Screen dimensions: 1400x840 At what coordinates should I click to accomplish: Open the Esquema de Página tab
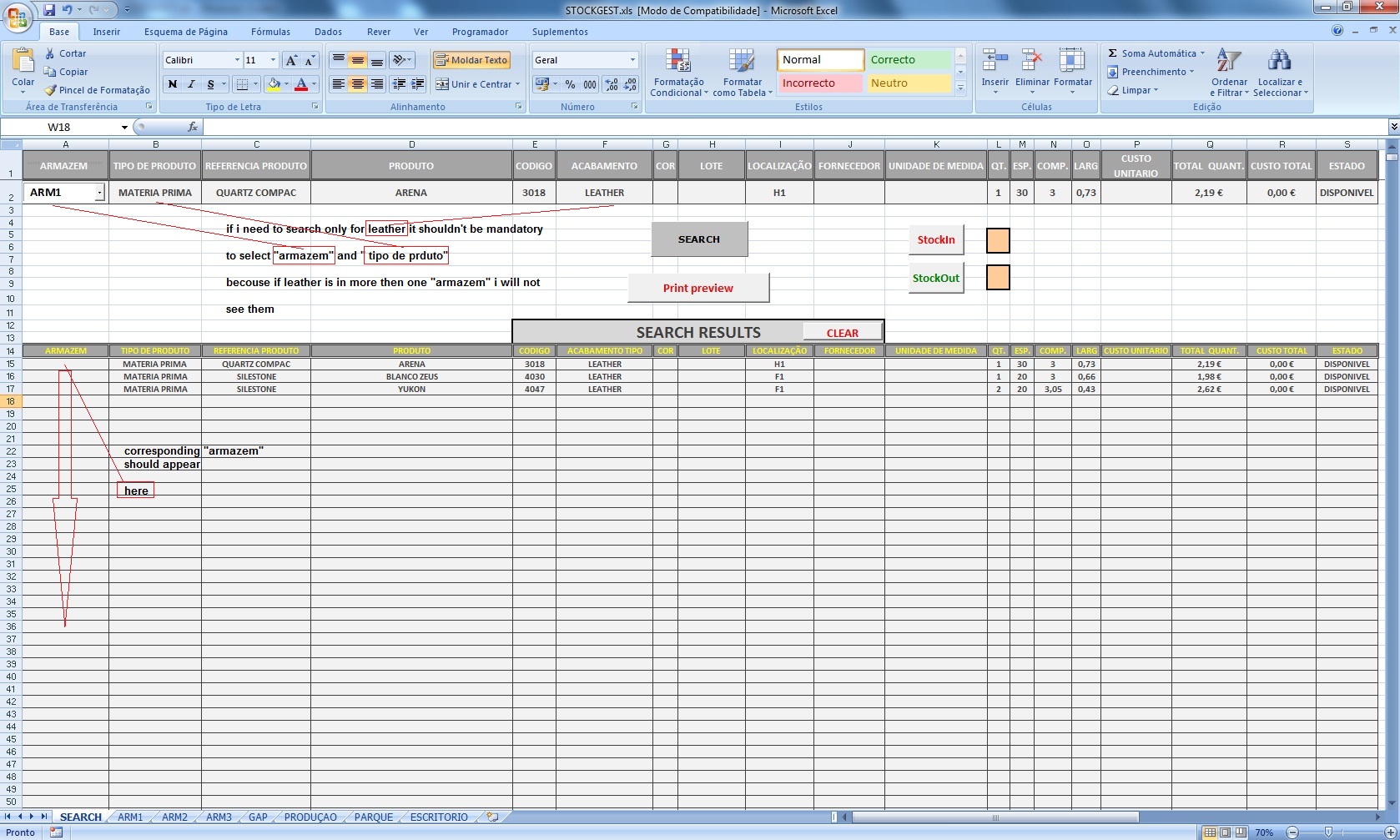point(185,32)
